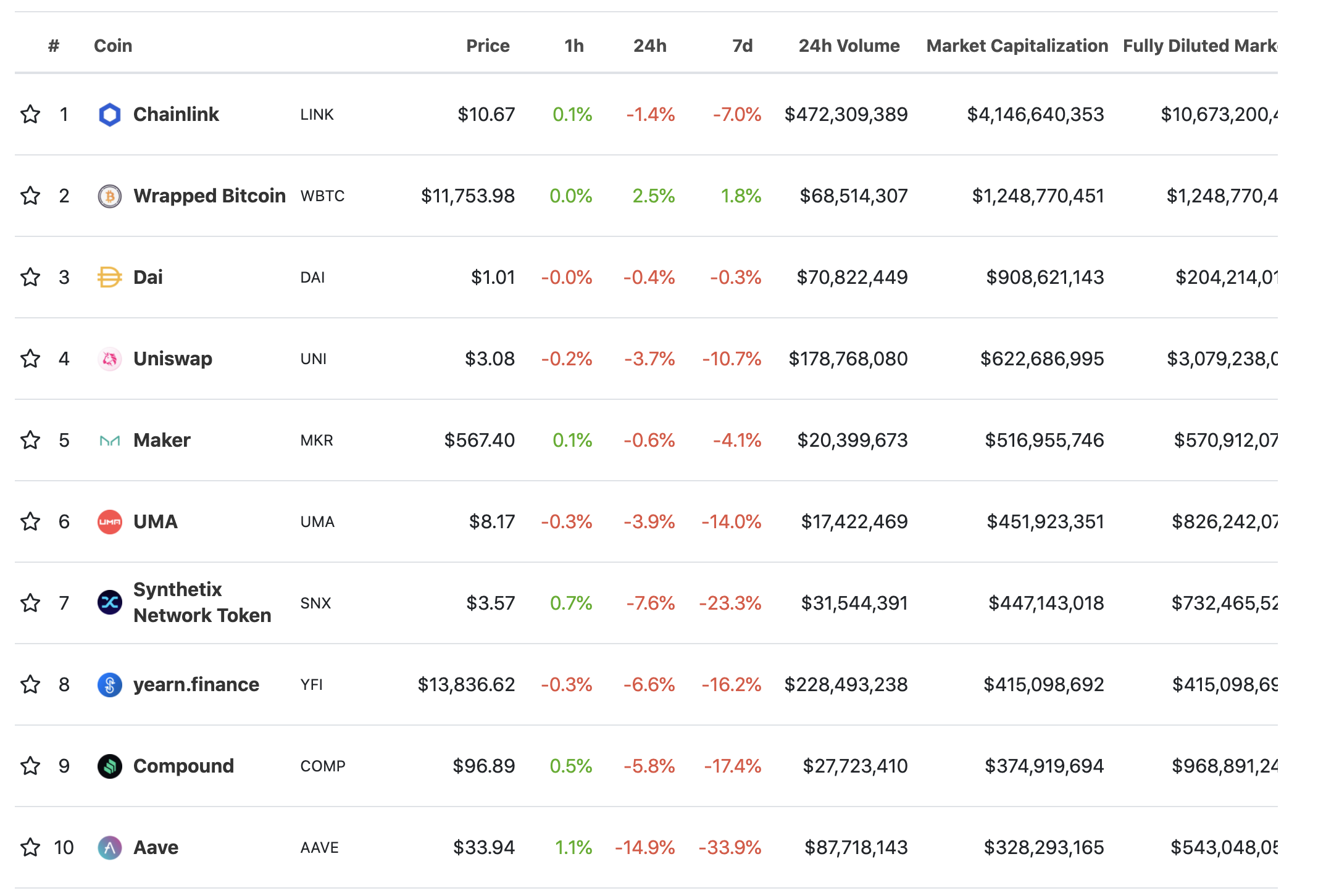Star the Synthetix Network Token row
This screenshot has height=896, width=1326.
[30, 603]
